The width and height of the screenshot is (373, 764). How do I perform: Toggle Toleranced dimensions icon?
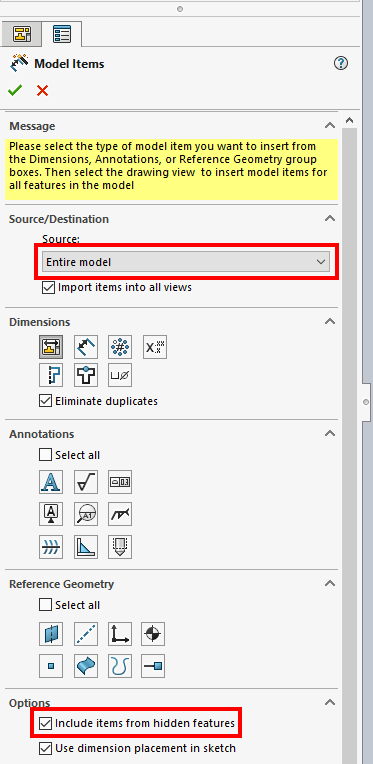click(x=155, y=347)
